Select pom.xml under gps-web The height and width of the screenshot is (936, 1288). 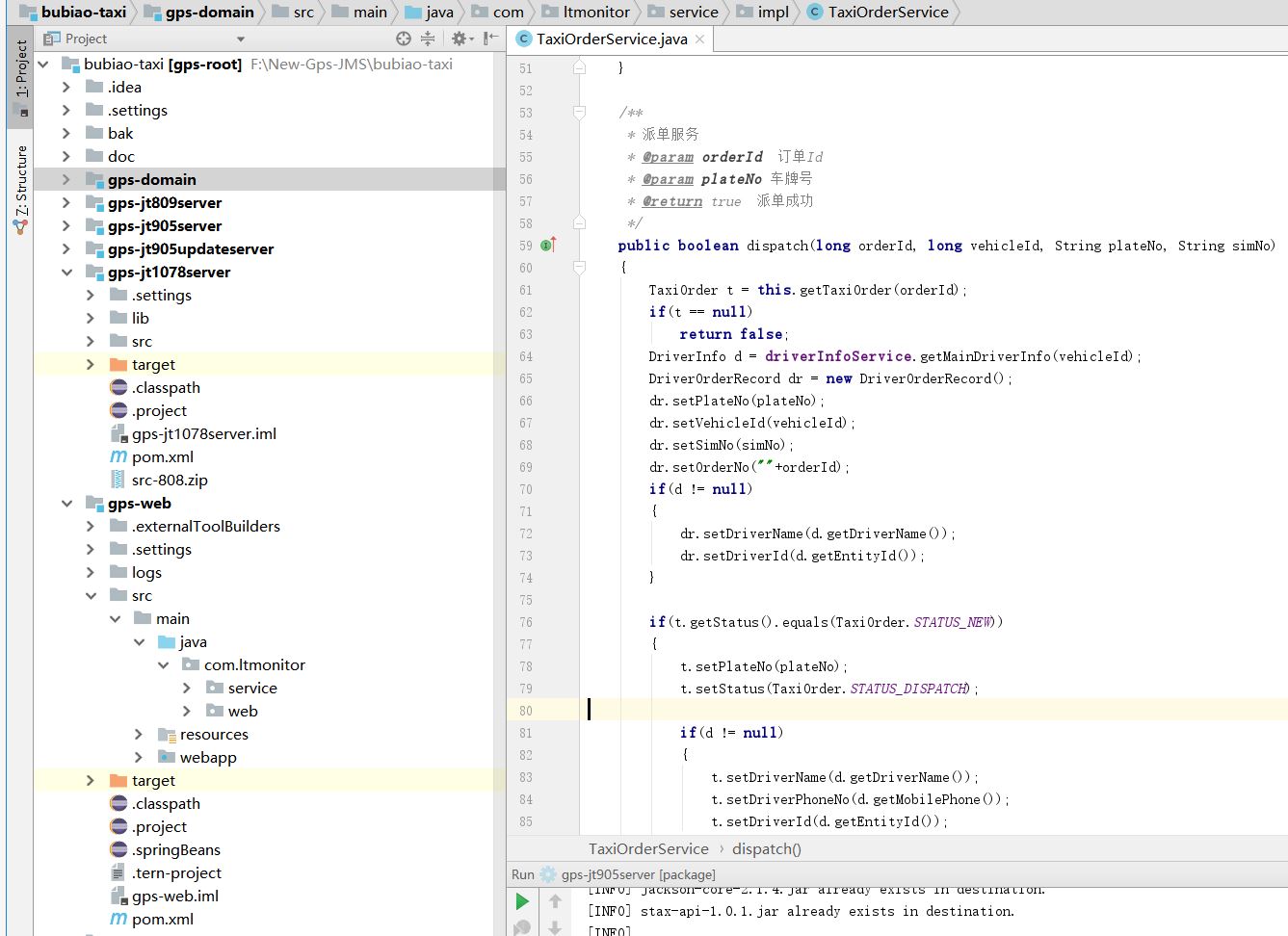(163, 920)
